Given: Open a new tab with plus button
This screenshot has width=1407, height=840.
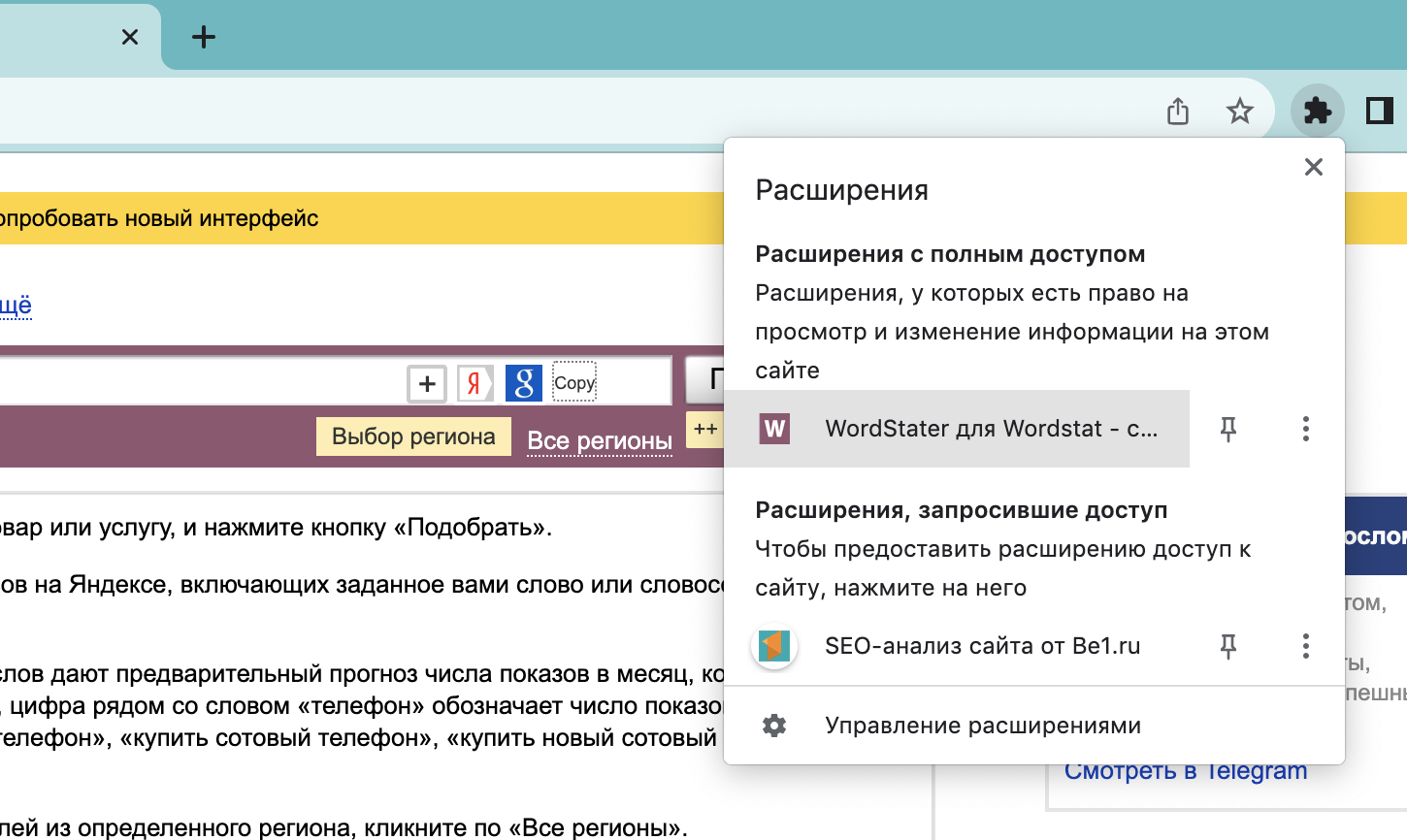Looking at the screenshot, I should point(204,37).
